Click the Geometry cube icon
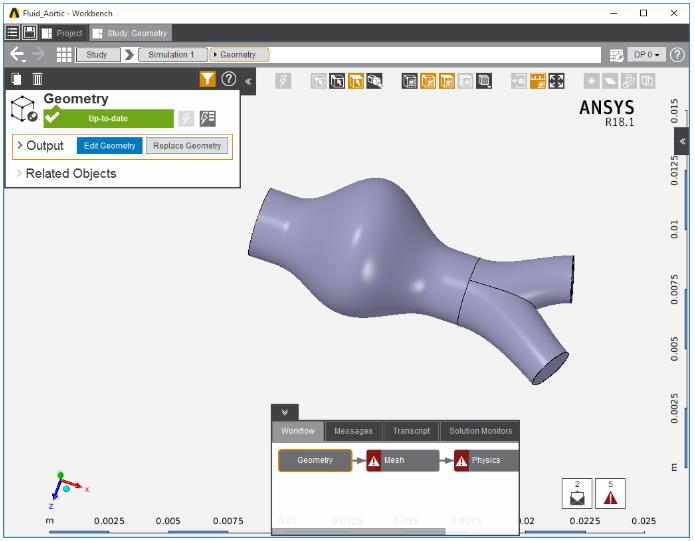This screenshot has width=695, height=541. point(23,109)
